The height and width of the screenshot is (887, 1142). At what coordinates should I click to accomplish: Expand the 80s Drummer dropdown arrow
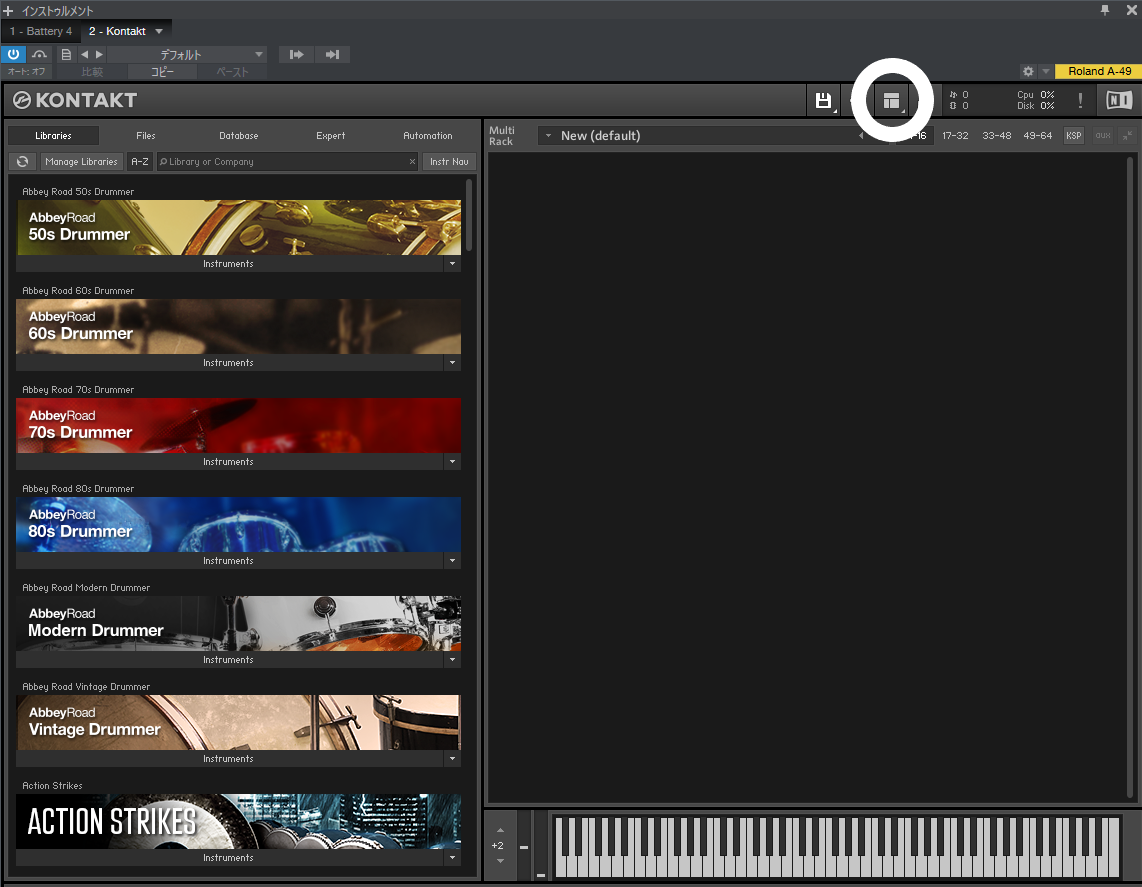(x=452, y=561)
